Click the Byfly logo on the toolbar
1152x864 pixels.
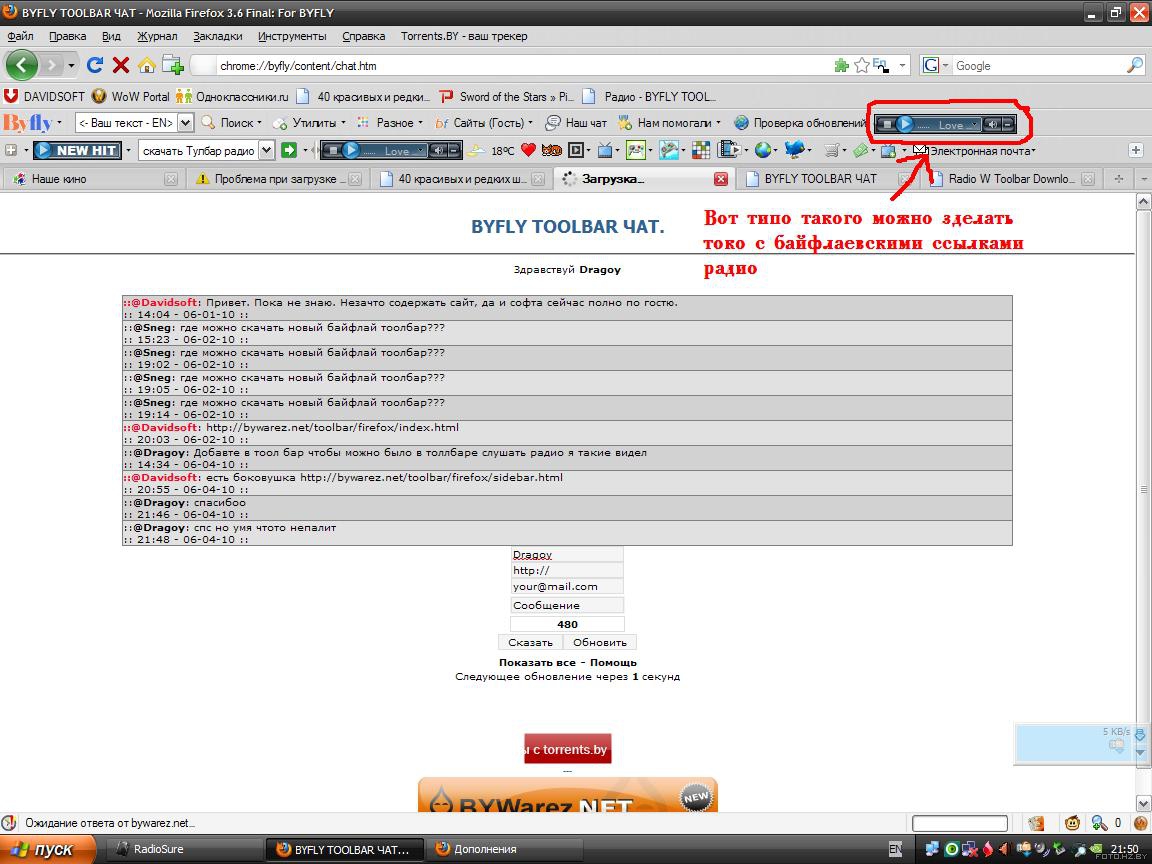coord(28,123)
